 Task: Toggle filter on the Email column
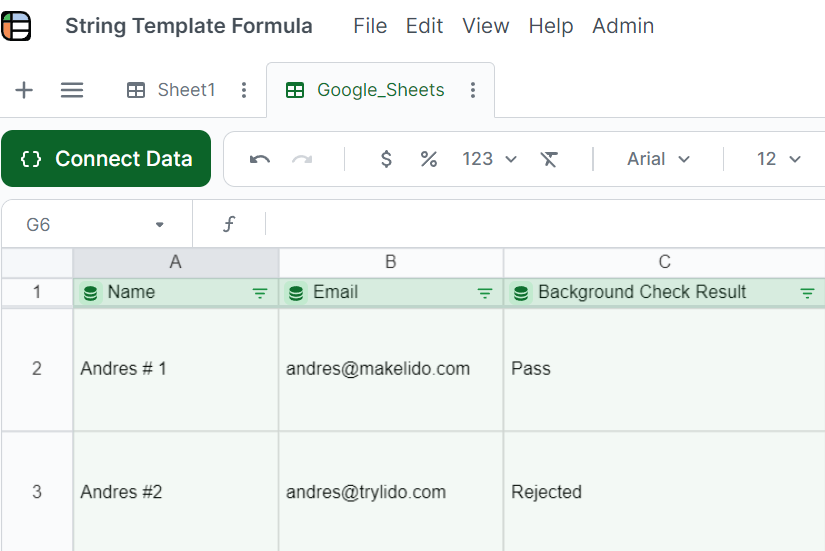pyautogui.click(x=485, y=293)
